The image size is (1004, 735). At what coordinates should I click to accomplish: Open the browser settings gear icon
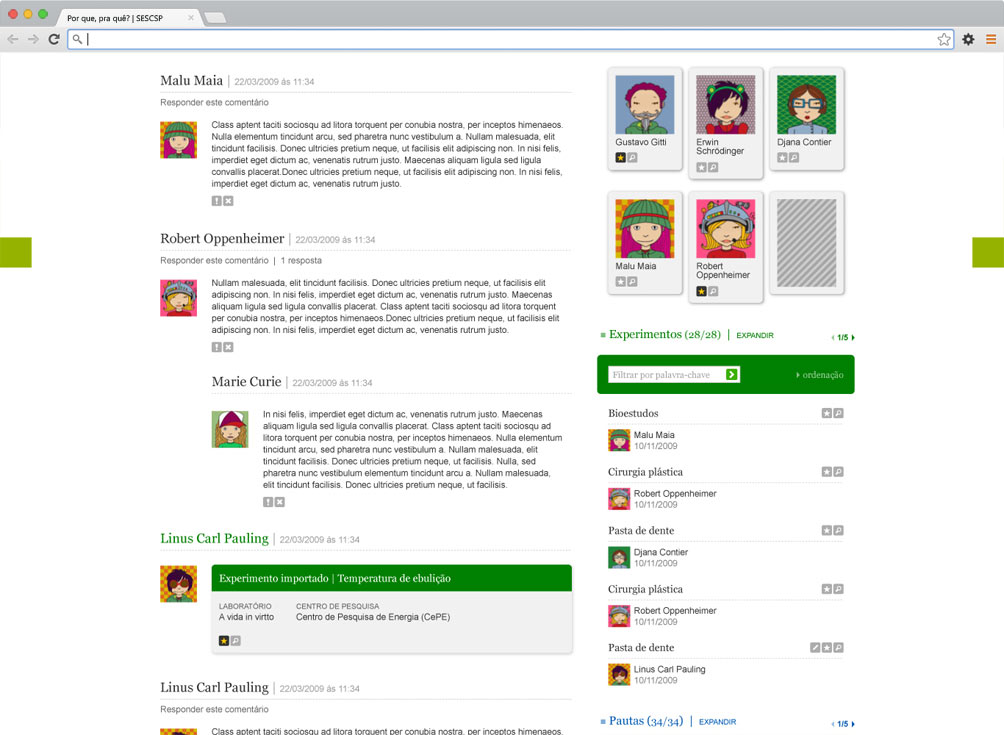coord(968,39)
